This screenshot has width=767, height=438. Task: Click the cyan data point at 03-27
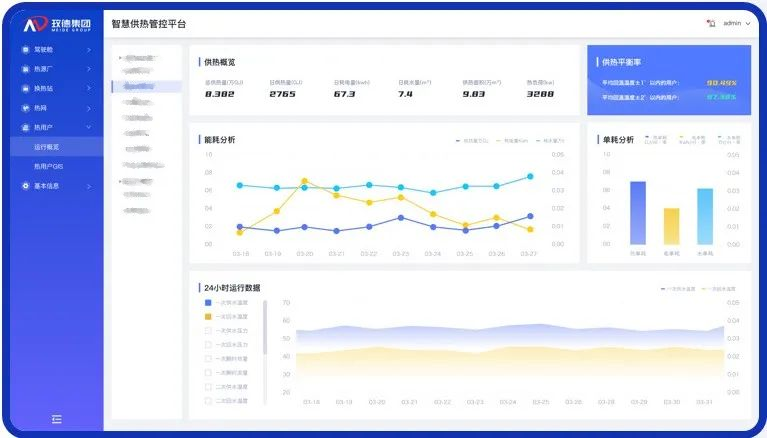(530, 176)
